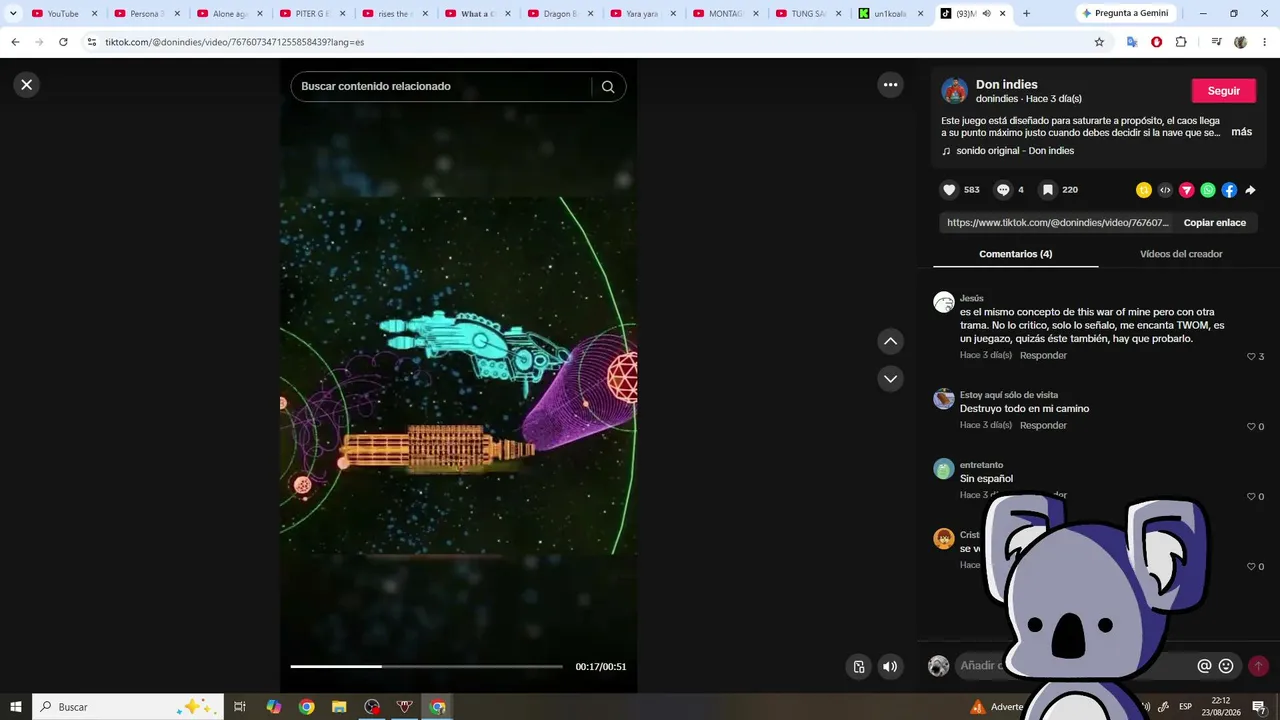
Task: Click the taskbar 'Buscar' search box
Action: (128, 707)
